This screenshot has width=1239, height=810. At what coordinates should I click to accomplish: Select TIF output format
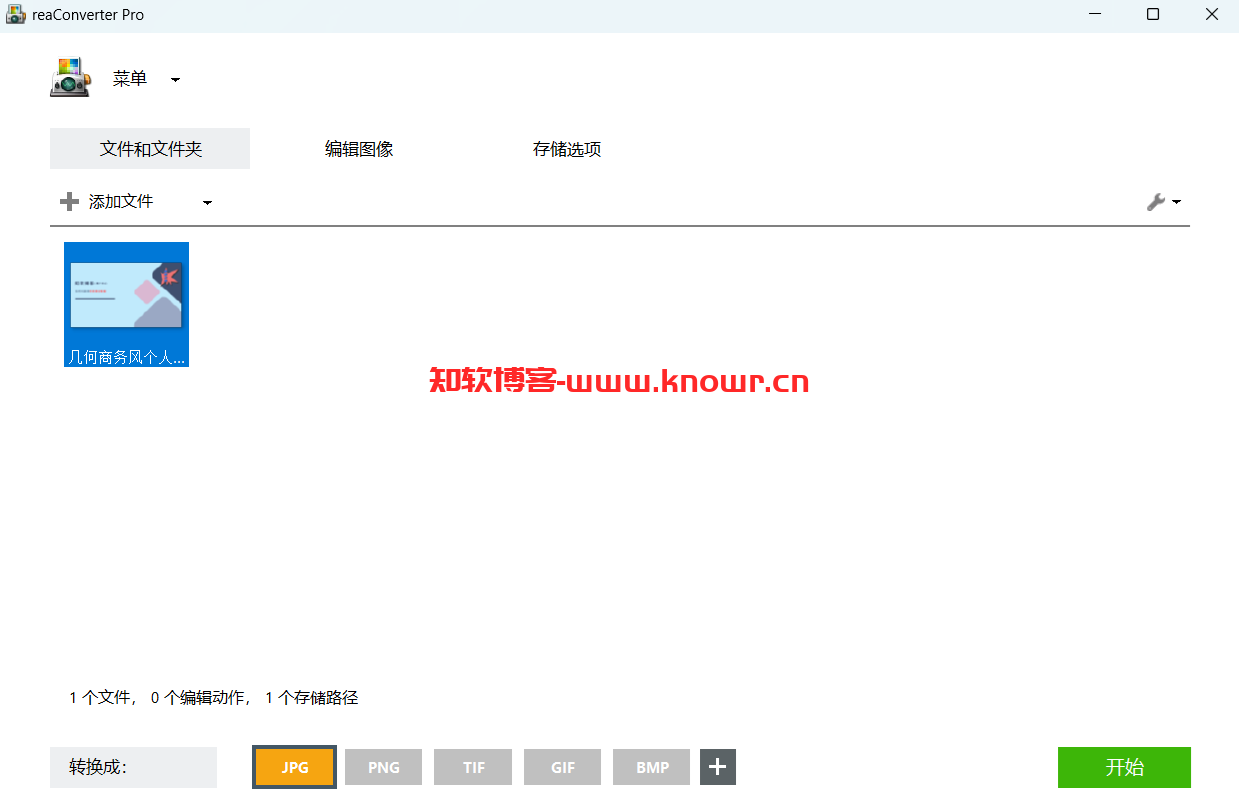click(x=473, y=767)
